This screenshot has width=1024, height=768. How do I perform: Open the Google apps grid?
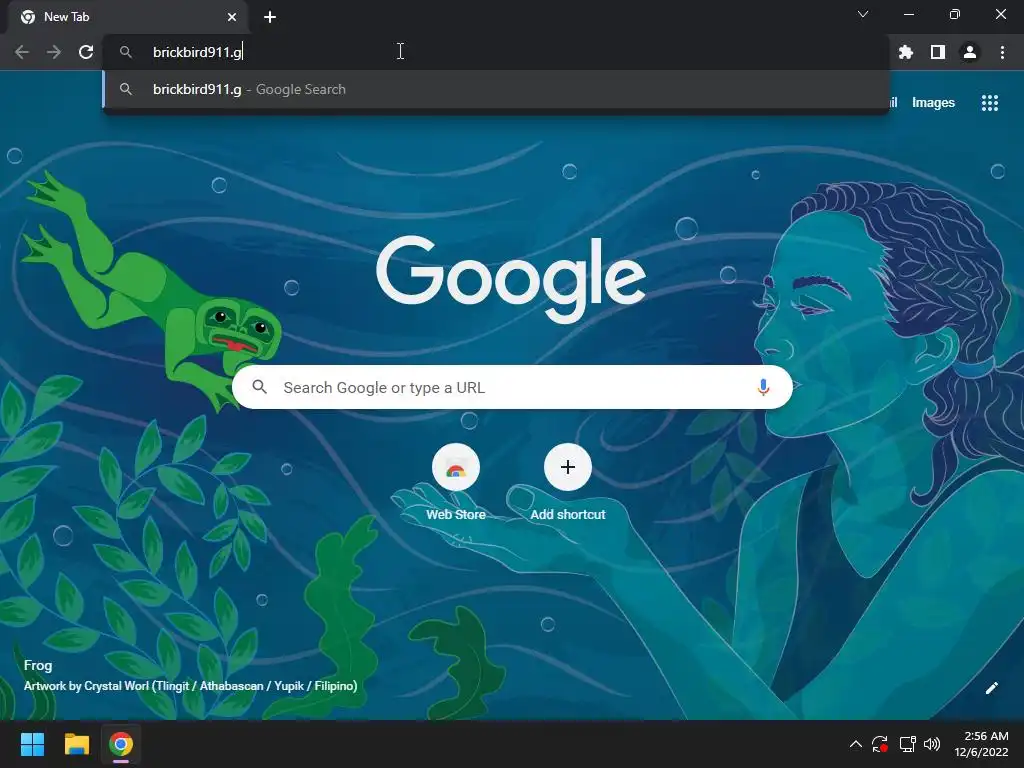(990, 103)
